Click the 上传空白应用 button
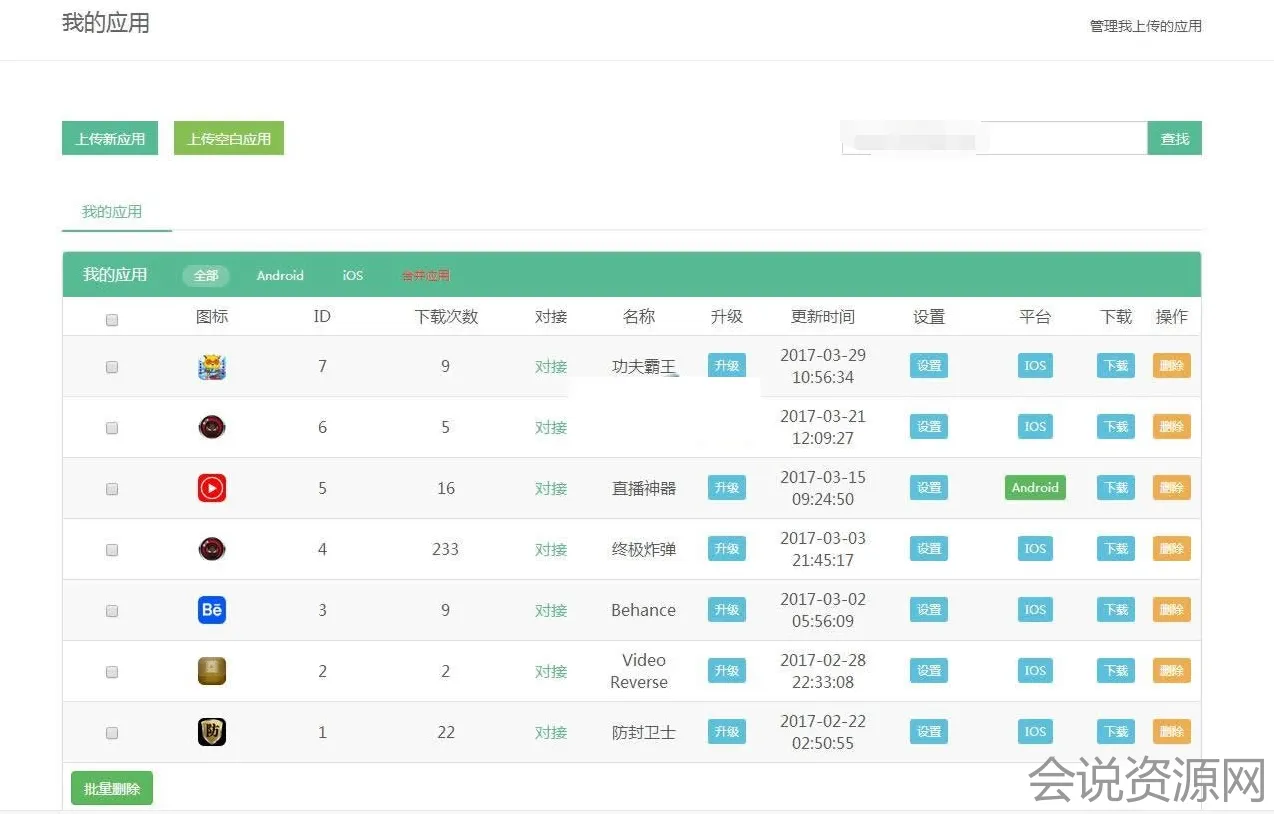The width and height of the screenshot is (1274, 814). pyautogui.click(x=229, y=139)
